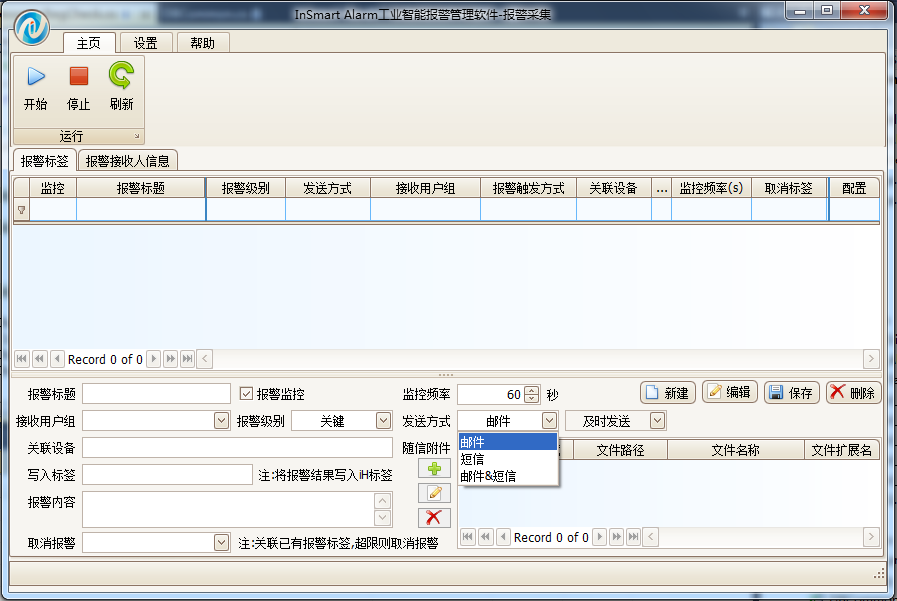Go to first record in attachment grid
Image resolution: width=897 pixels, height=601 pixels.
[468, 537]
